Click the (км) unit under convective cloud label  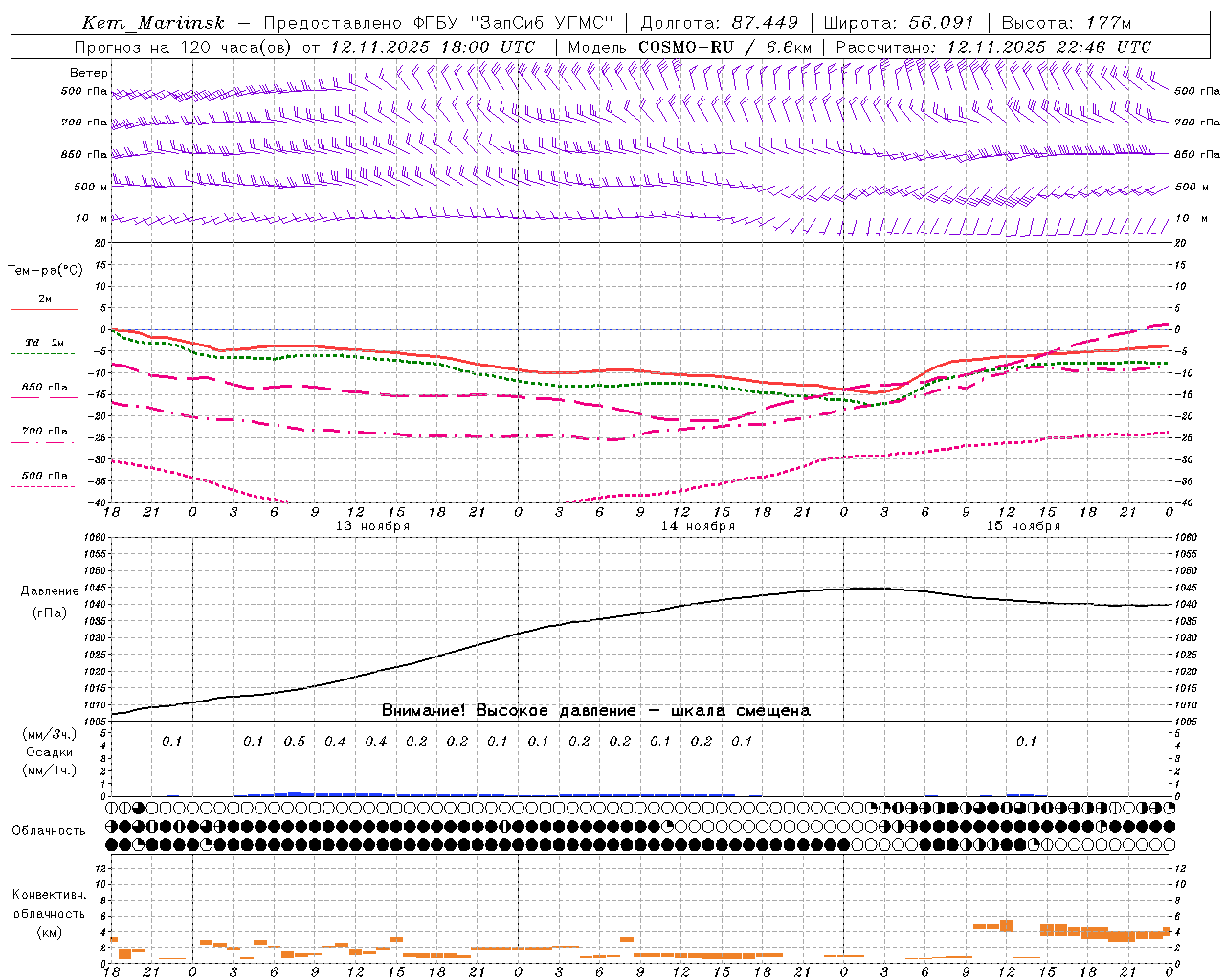click(x=50, y=932)
